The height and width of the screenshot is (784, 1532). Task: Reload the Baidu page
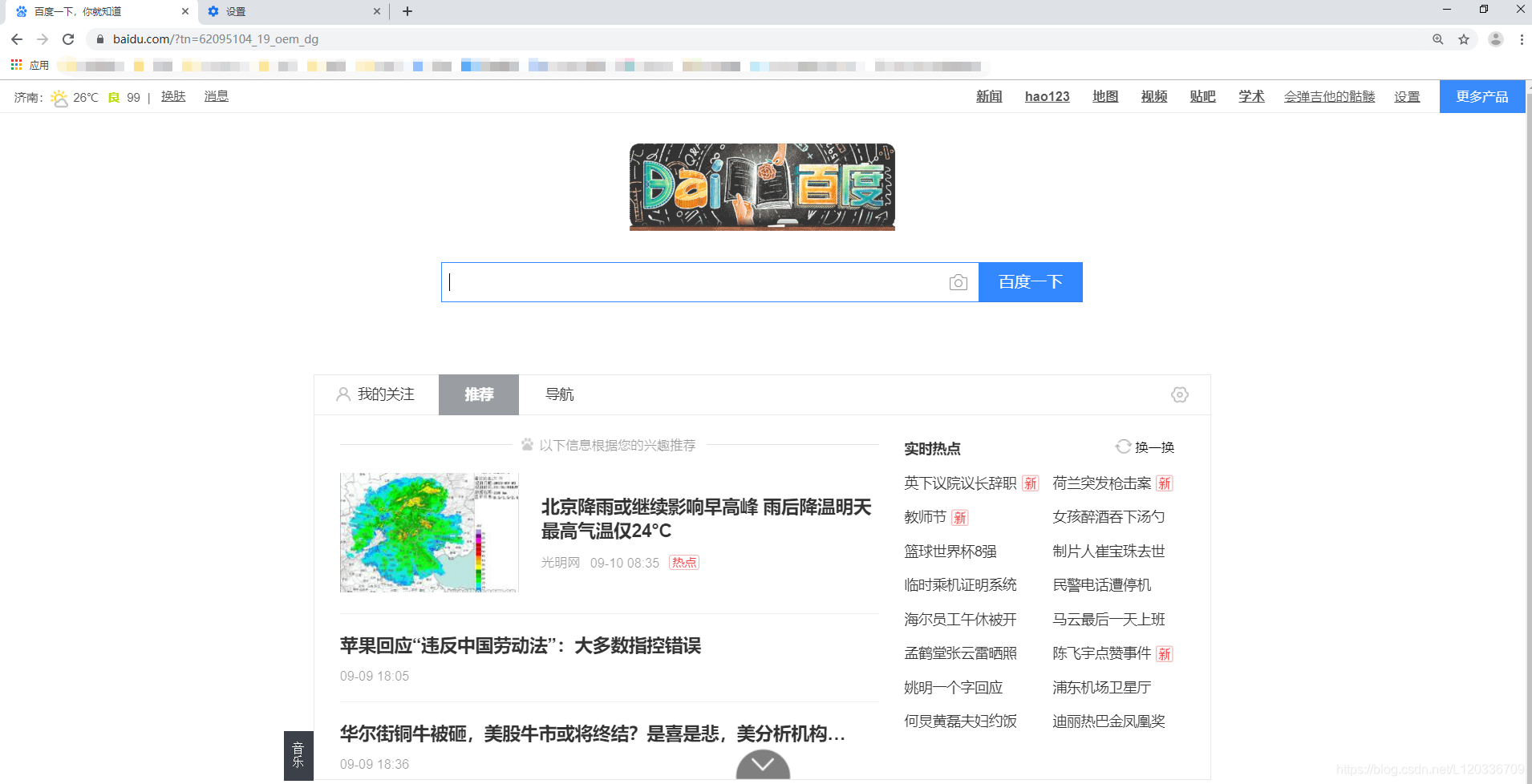[x=68, y=39]
